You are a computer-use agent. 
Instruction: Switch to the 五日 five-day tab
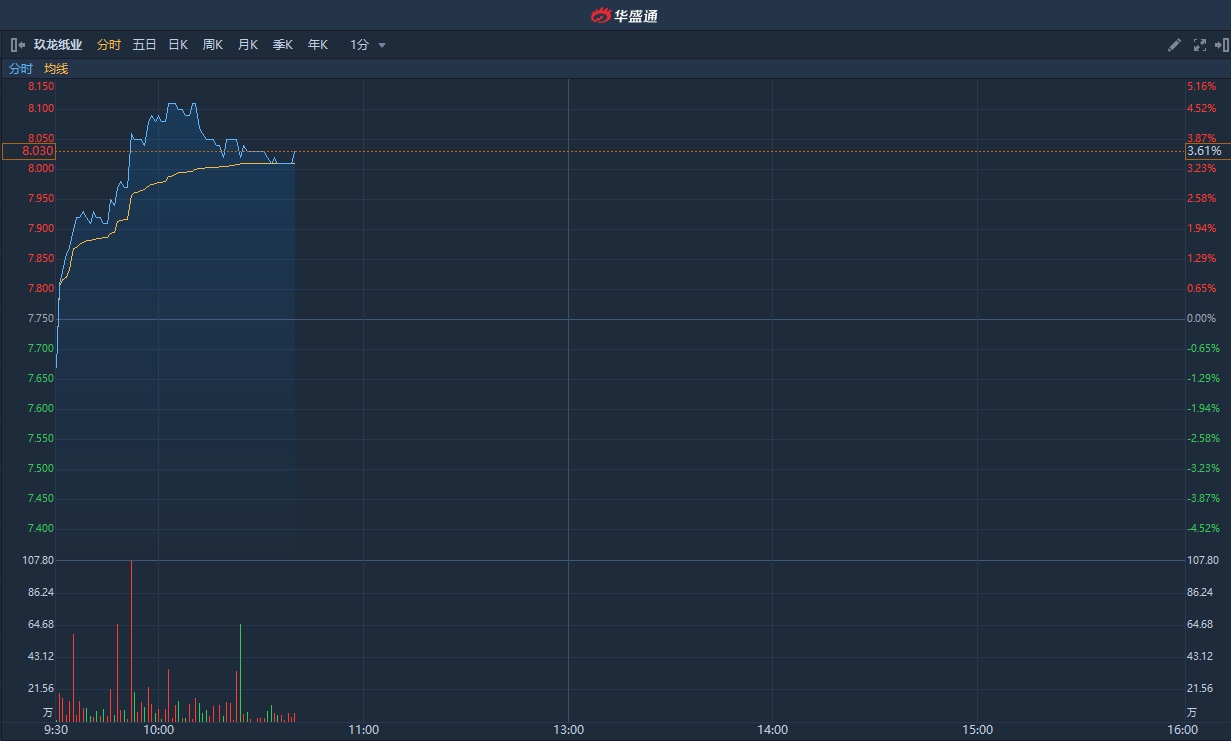pyautogui.click(x=144, y=45)
